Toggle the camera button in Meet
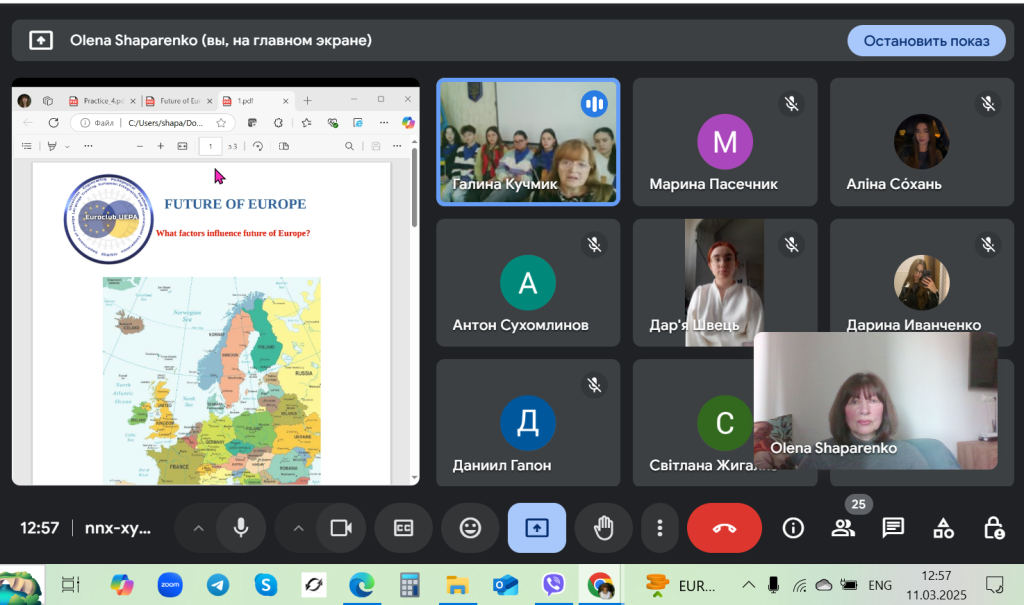This screenshot has height=605, width=1024. click(x=341, y=528)
